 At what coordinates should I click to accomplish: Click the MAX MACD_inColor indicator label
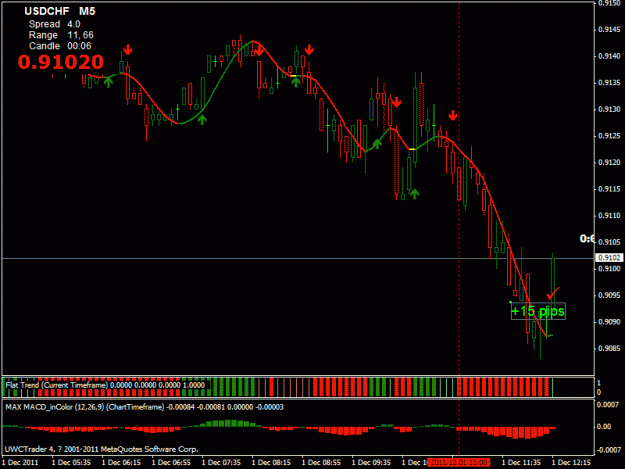pyautogui.click(x=144, y=407)
